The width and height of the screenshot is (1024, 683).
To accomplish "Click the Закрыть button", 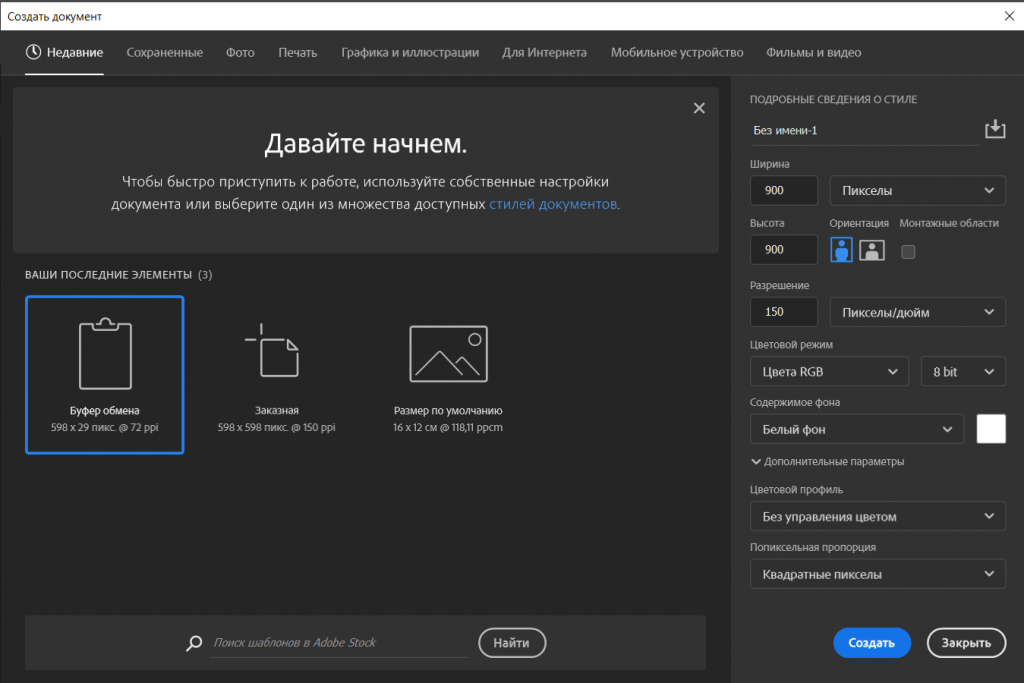I will tap(966, 643).
